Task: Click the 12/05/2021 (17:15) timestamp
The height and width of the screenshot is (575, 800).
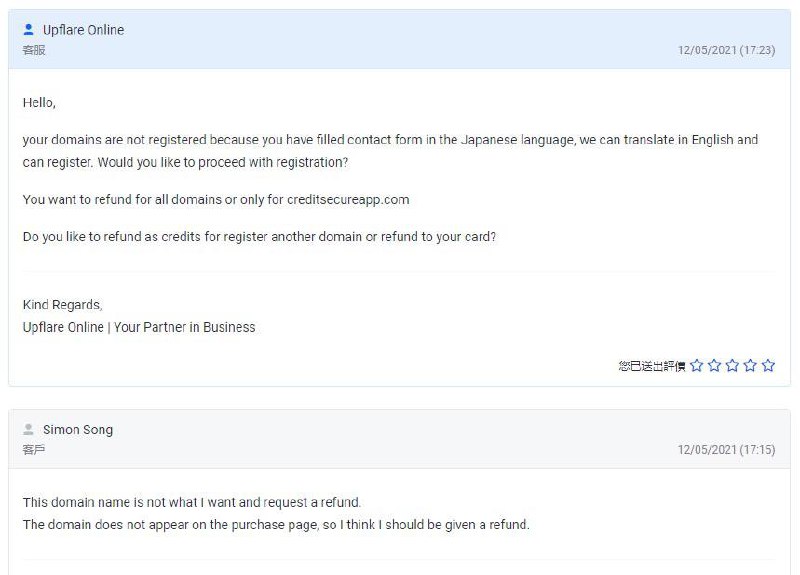Action: tap(726, 450)
